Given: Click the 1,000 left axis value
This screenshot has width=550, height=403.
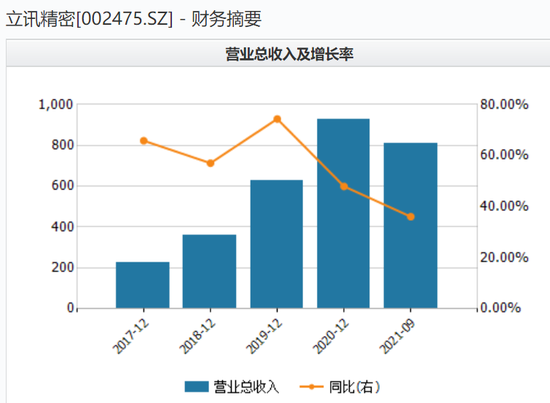Looking at the screenshot, I should tap(55, 105).
